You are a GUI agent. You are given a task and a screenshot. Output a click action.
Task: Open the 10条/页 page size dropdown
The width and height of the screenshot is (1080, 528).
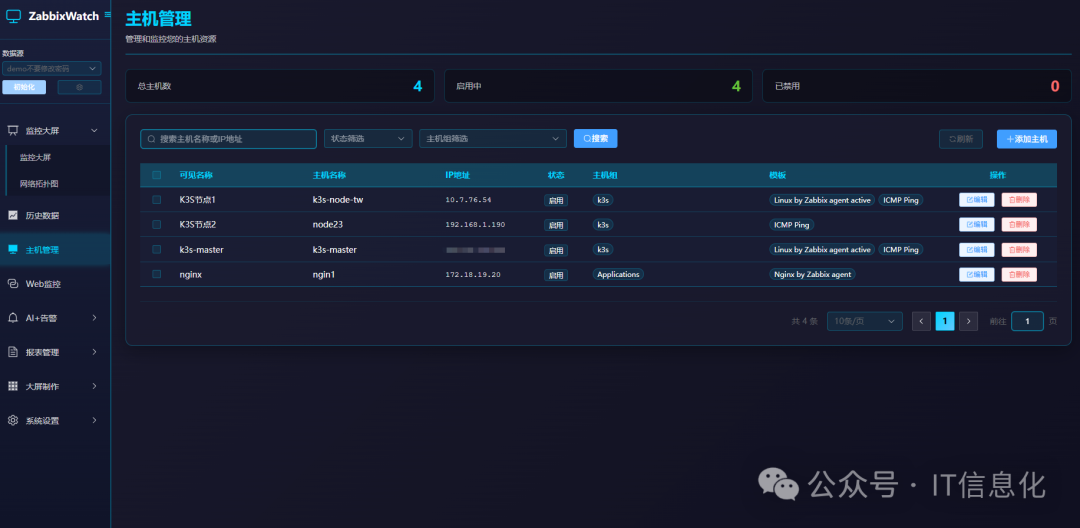click(x=864, y=321)
